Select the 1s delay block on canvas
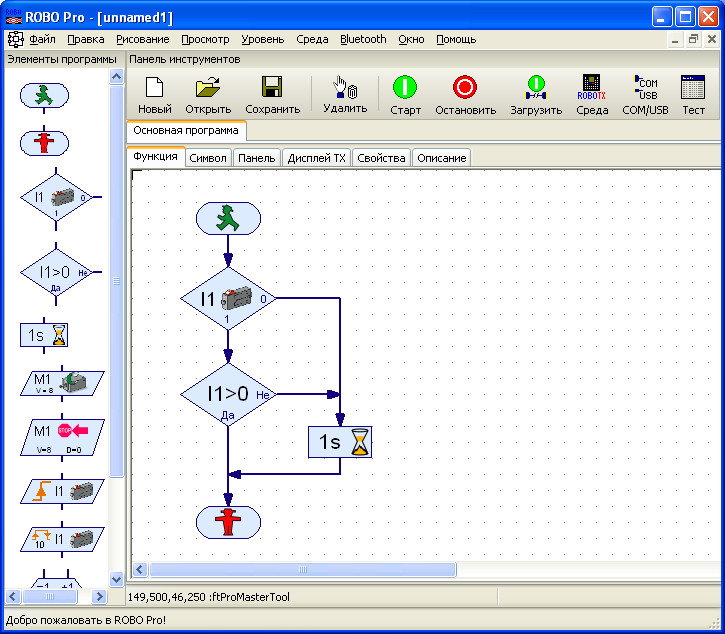725x634 pixels. coord(340,442)
